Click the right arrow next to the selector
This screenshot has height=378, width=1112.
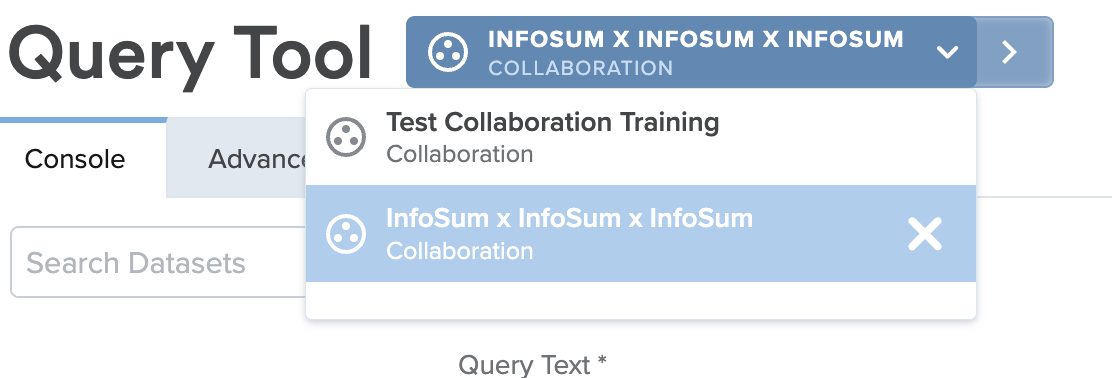1010,52
